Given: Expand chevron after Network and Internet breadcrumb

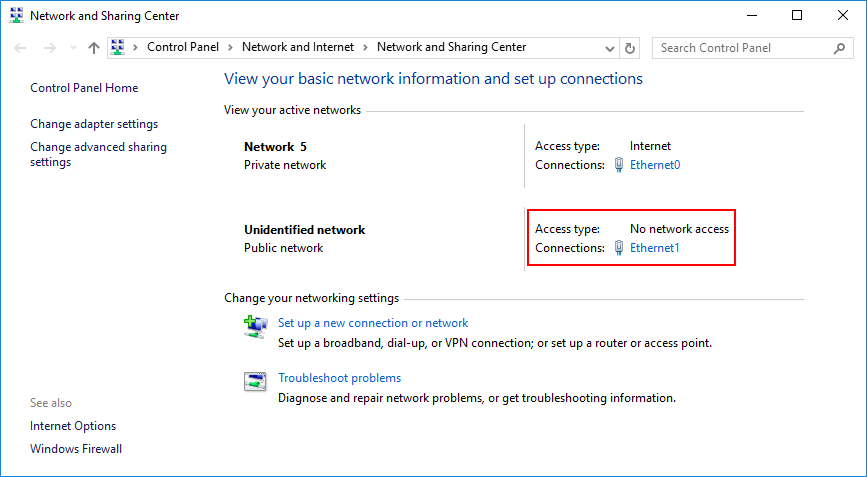Looking at the screenshot, I should point(365,47).
